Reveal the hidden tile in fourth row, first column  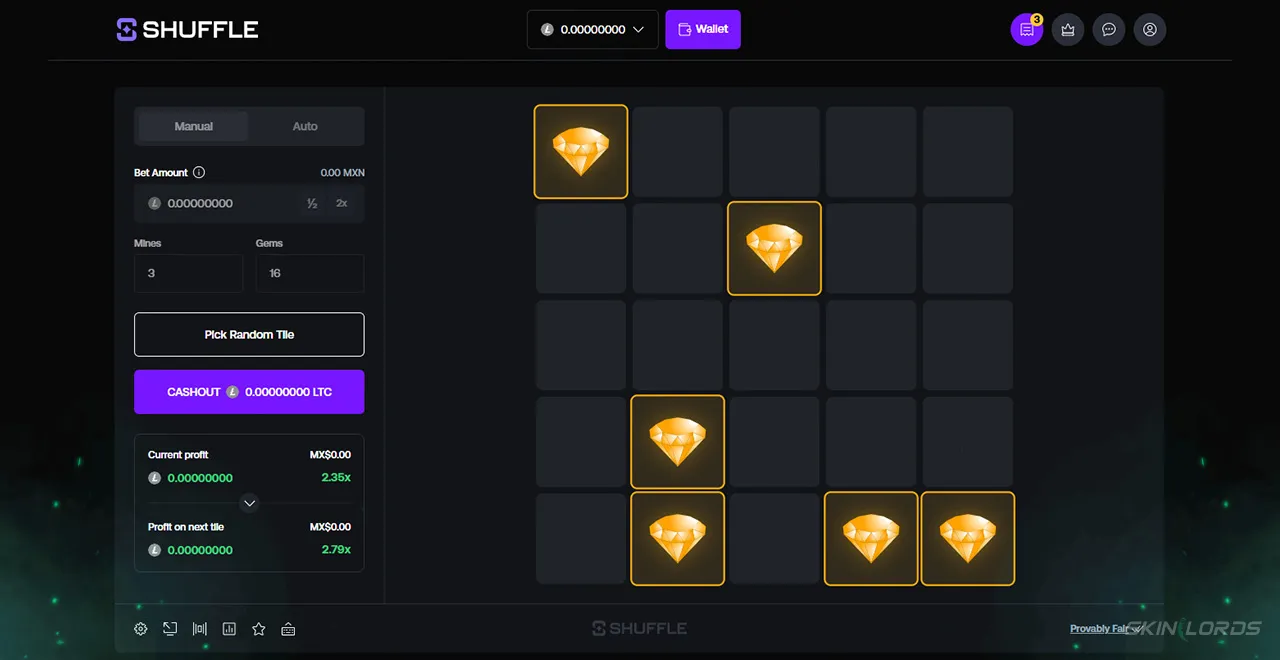click(581, 442)
